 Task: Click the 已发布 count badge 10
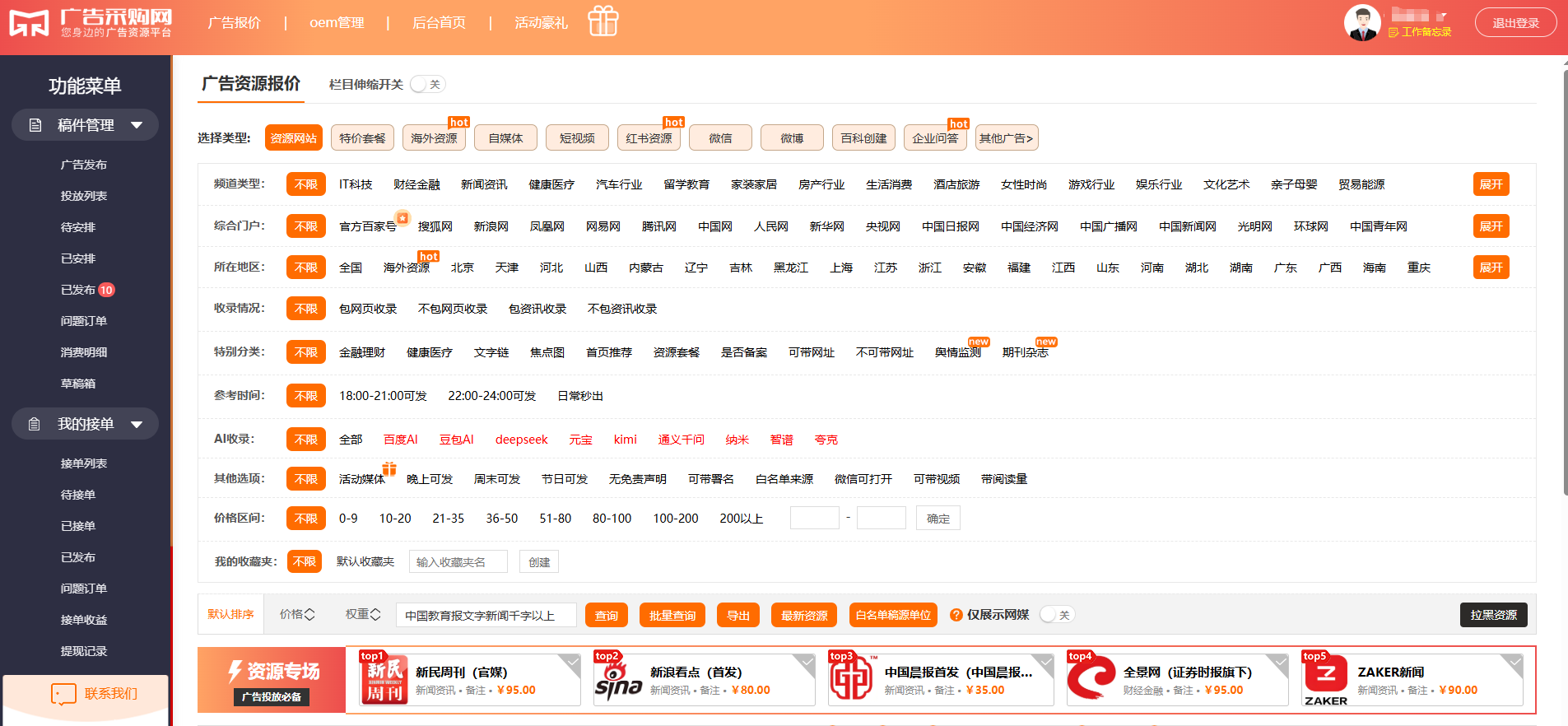106,290
